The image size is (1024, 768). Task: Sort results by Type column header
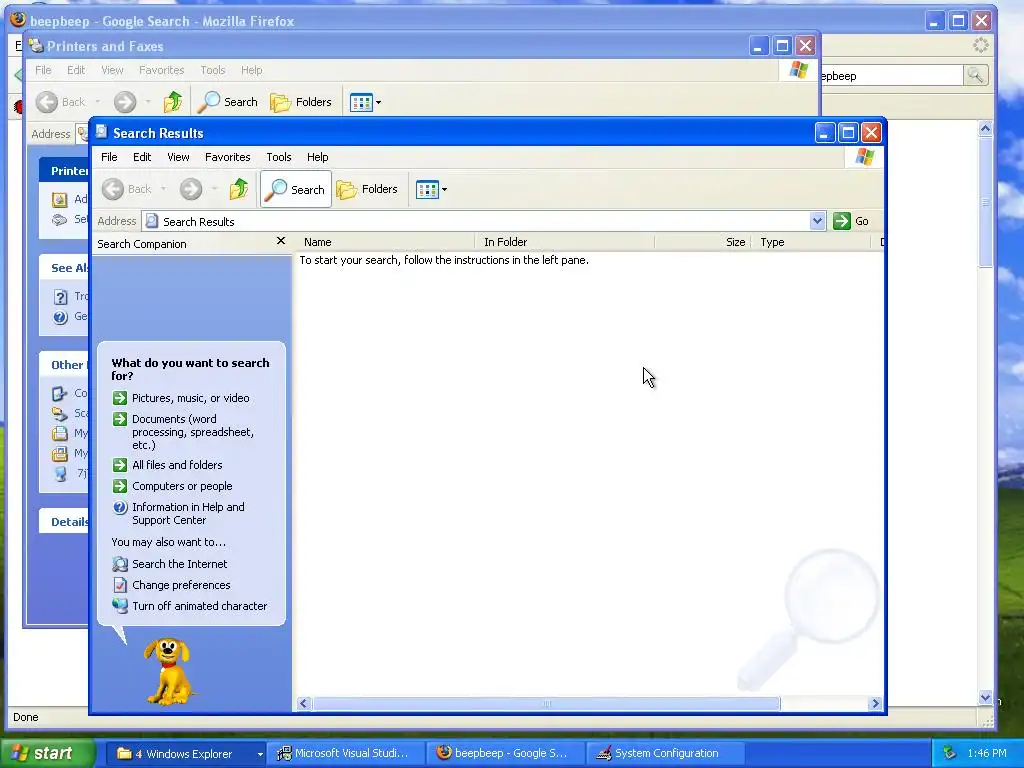(811, 242)
